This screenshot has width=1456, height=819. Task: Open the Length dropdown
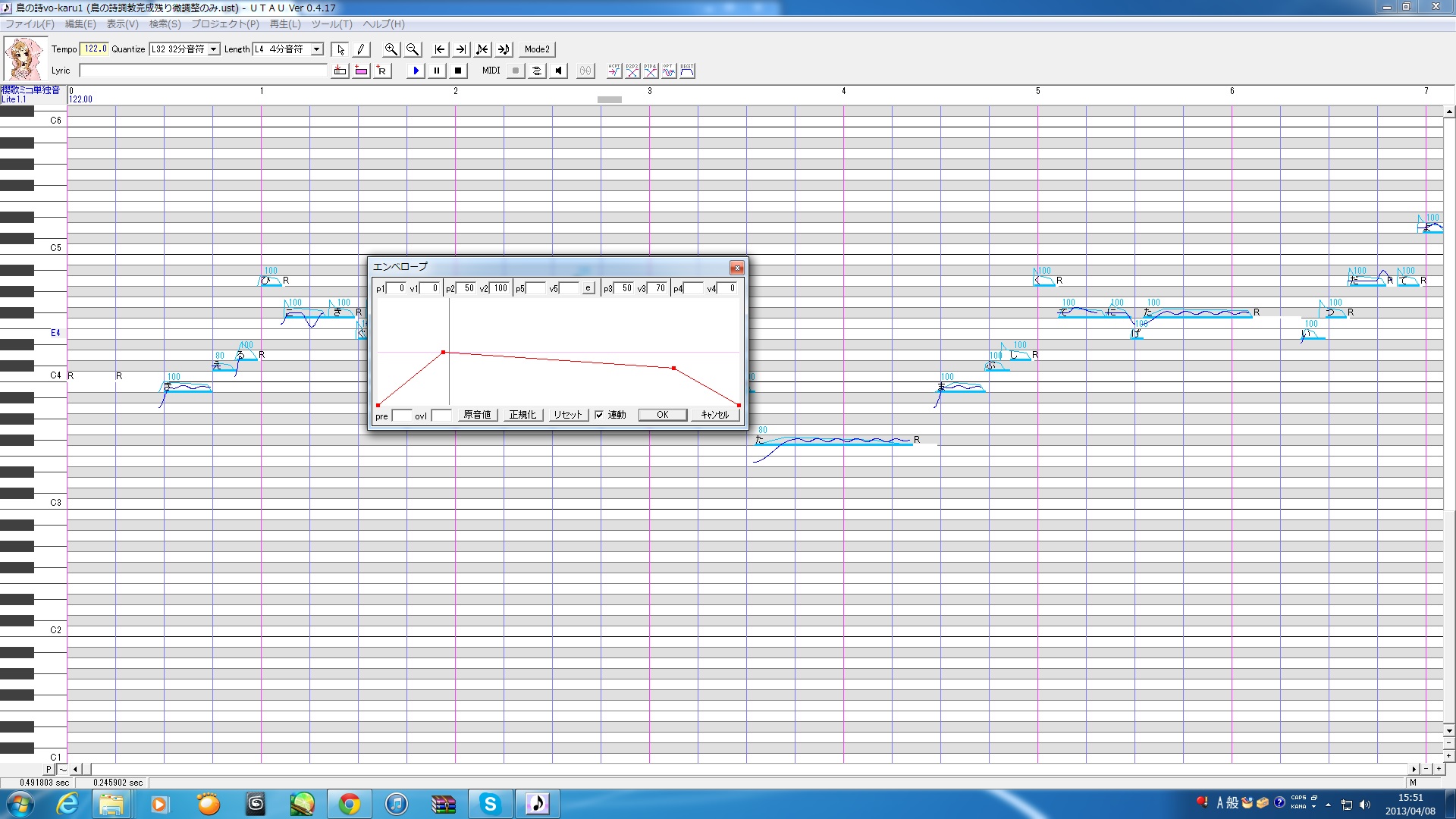[317, 49]
